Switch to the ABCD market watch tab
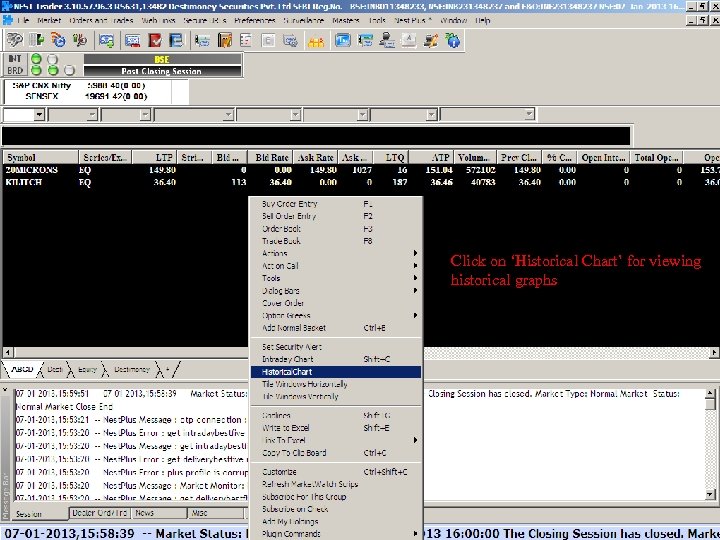The width and height of the screenshot is (720, 540). point(22,369)
